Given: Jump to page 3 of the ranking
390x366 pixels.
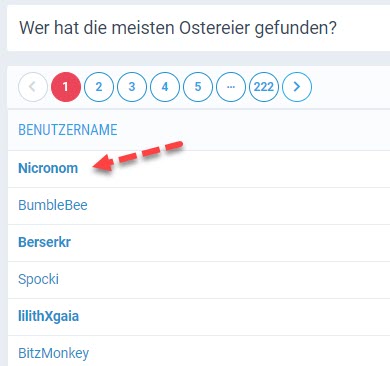Looking at the screenshot, I should click(132, 87).
